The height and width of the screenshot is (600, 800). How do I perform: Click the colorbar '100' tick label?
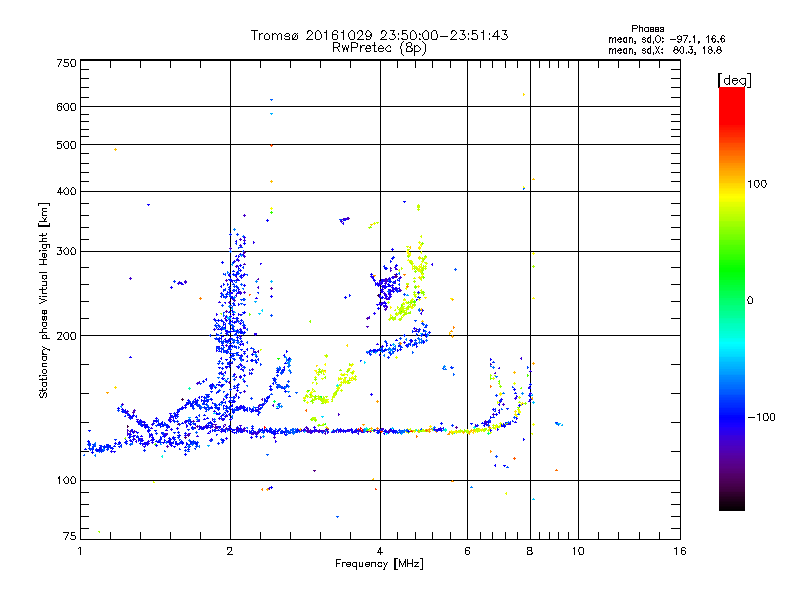point(757,184)
